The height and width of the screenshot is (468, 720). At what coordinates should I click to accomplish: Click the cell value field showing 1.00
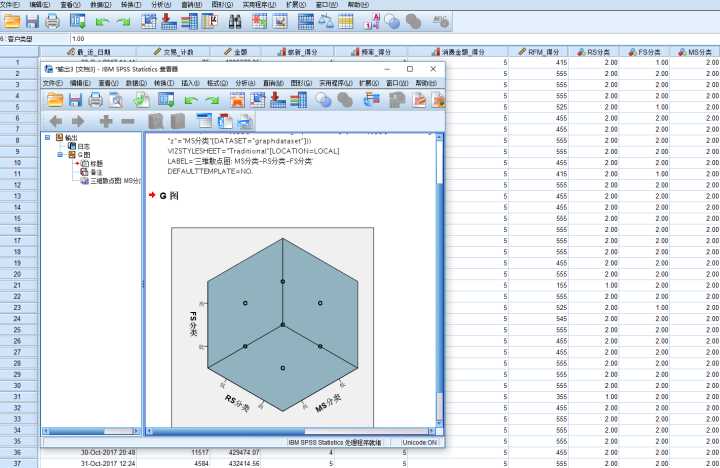point(395,39)
